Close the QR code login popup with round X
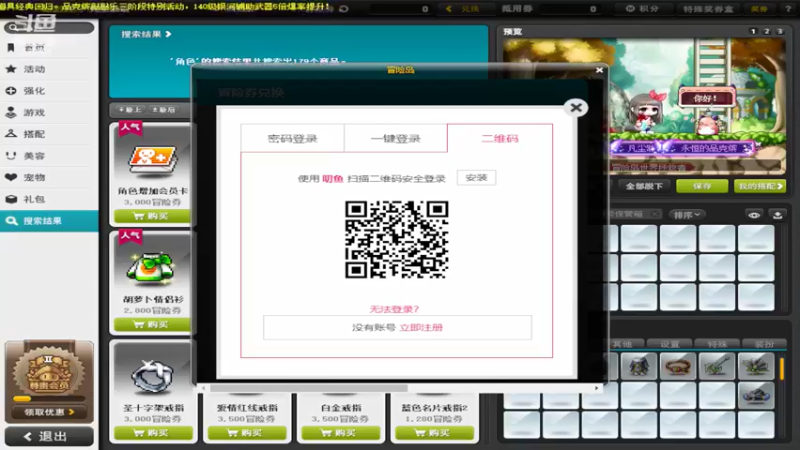Image resolution: width=800 pixels, height=450 pixels. [576, 108]
